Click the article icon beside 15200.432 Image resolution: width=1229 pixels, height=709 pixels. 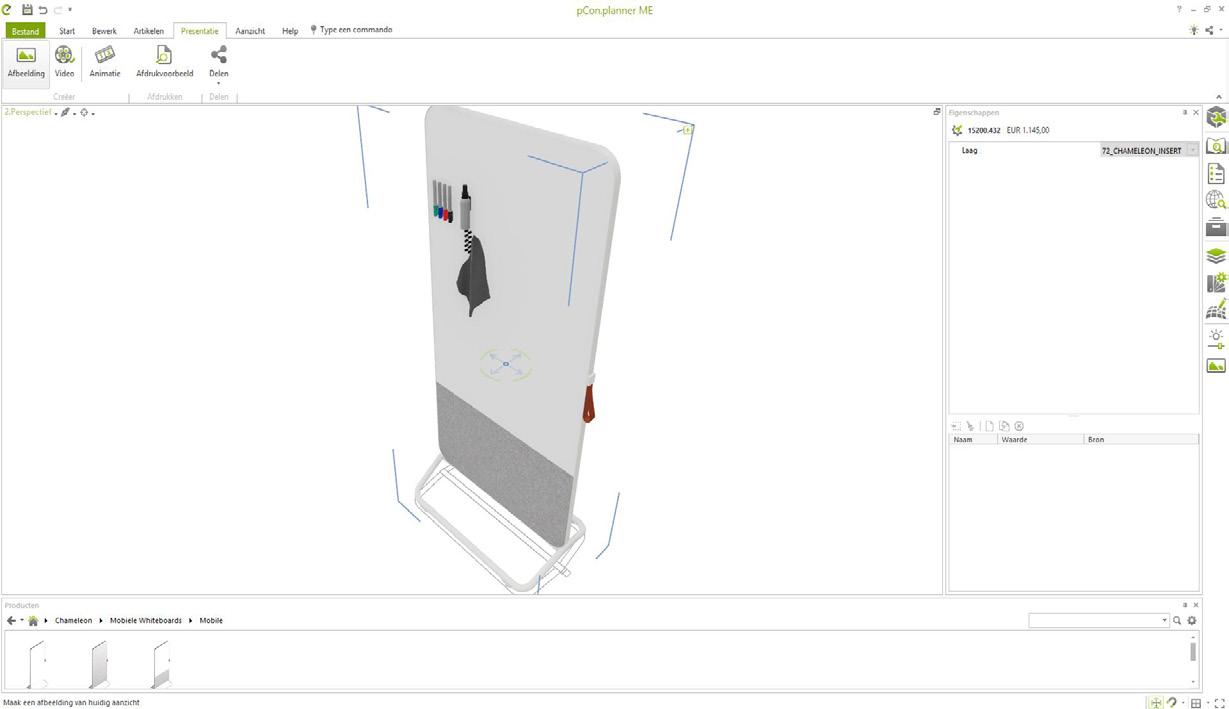pos(957,130)
